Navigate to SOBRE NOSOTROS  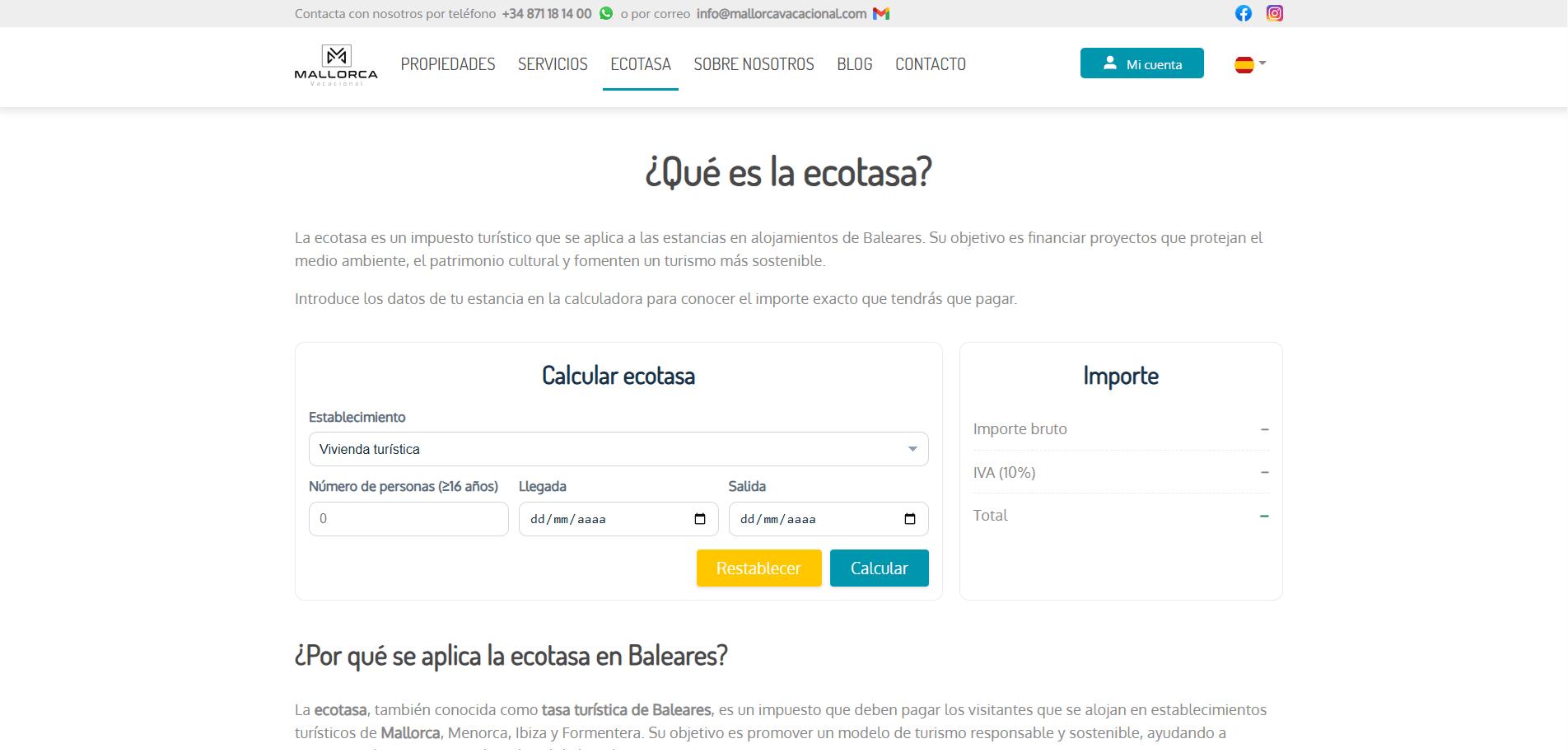click(754, 64)
